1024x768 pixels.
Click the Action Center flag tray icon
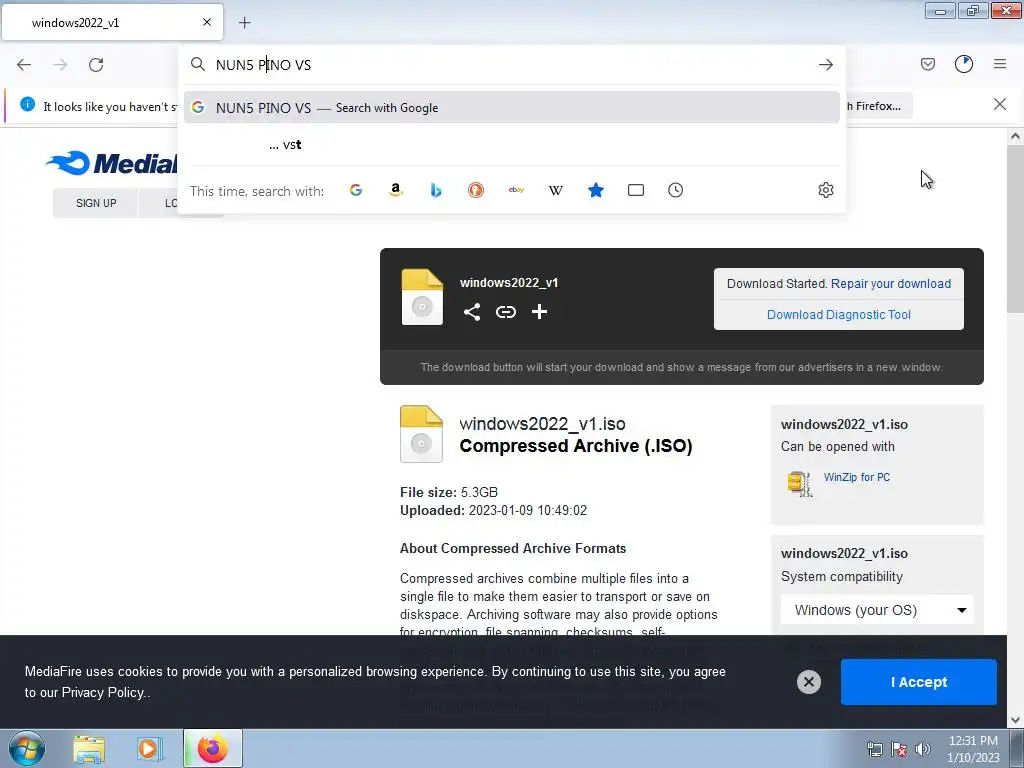[899, 749]
